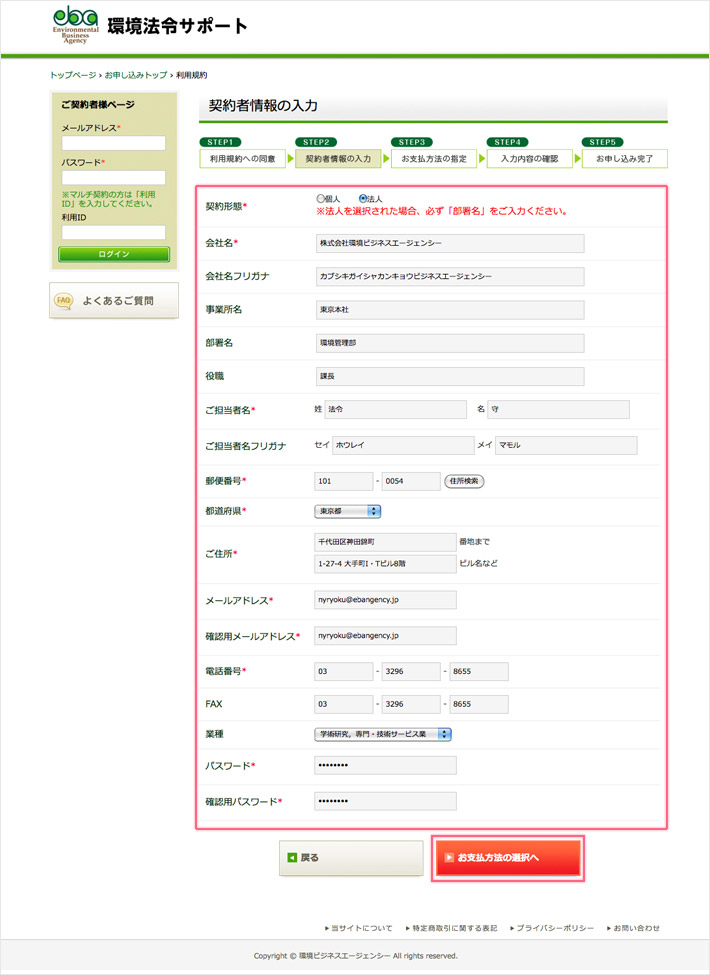Select the 法人 radio button

[x=363, y=199]
